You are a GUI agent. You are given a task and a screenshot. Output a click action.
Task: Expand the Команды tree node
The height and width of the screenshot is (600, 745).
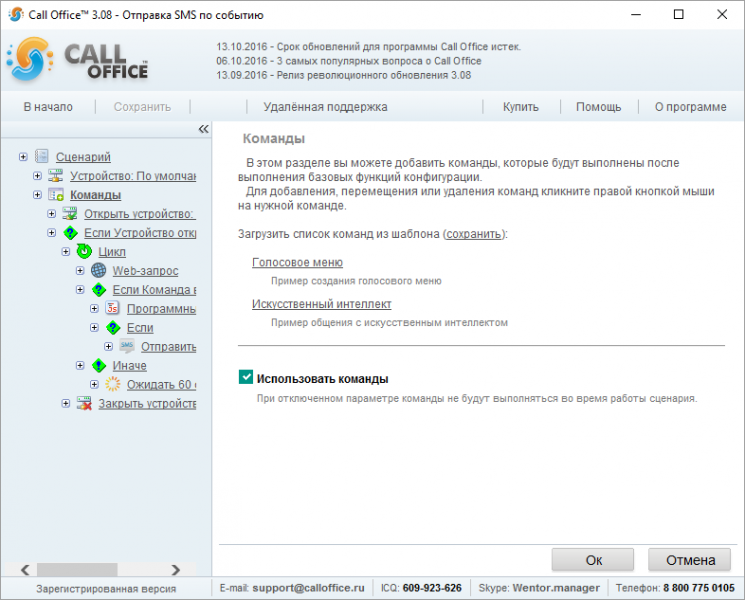click(x=37, y=194)
